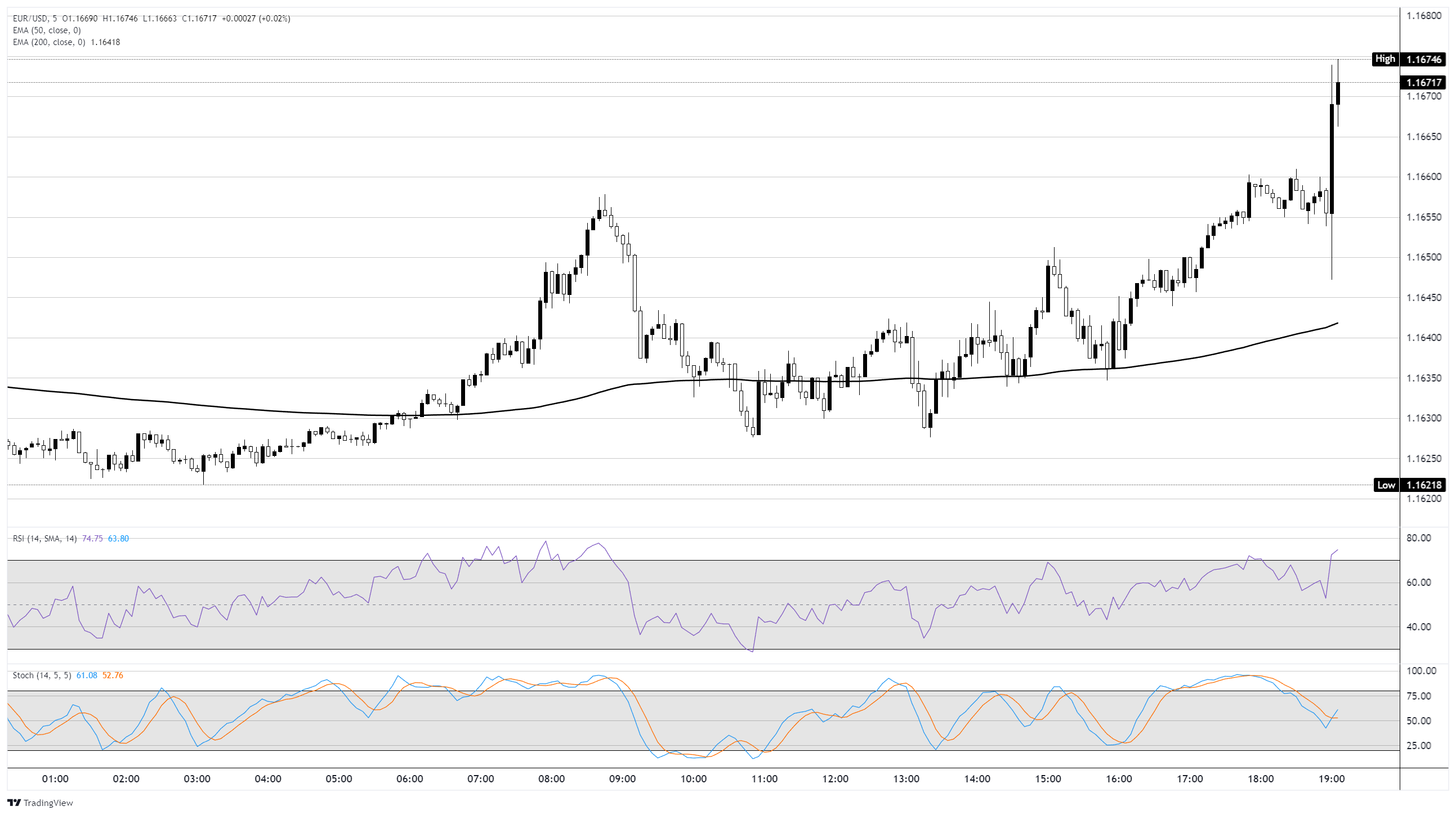The height and width of the screenshot is (815, 1456).
Task: Click the 01:00 time axis label
Action: pyautogui.click(x=55, y=779)
